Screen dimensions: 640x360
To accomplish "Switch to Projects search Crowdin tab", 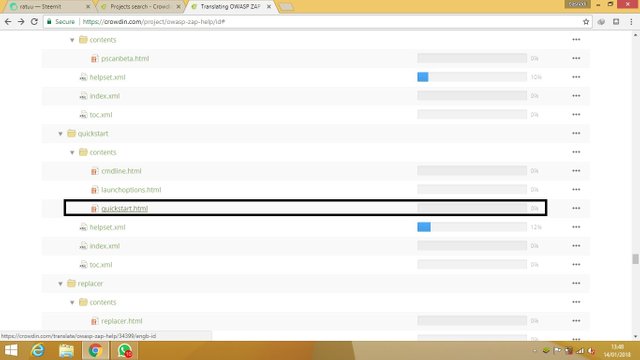I will click(139, 7).
